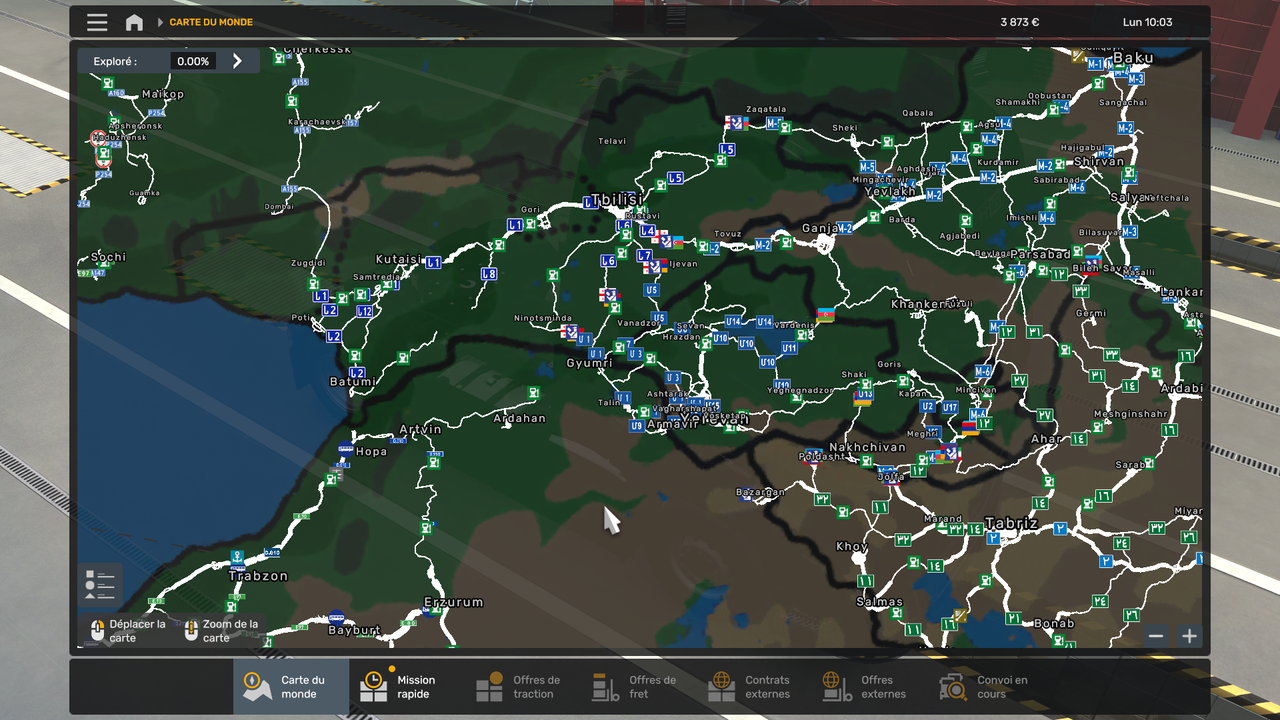Screen dimensions: 1280x720
Task: Click the Azerbaijani flag icon near Vardenis
Action: 825,315
